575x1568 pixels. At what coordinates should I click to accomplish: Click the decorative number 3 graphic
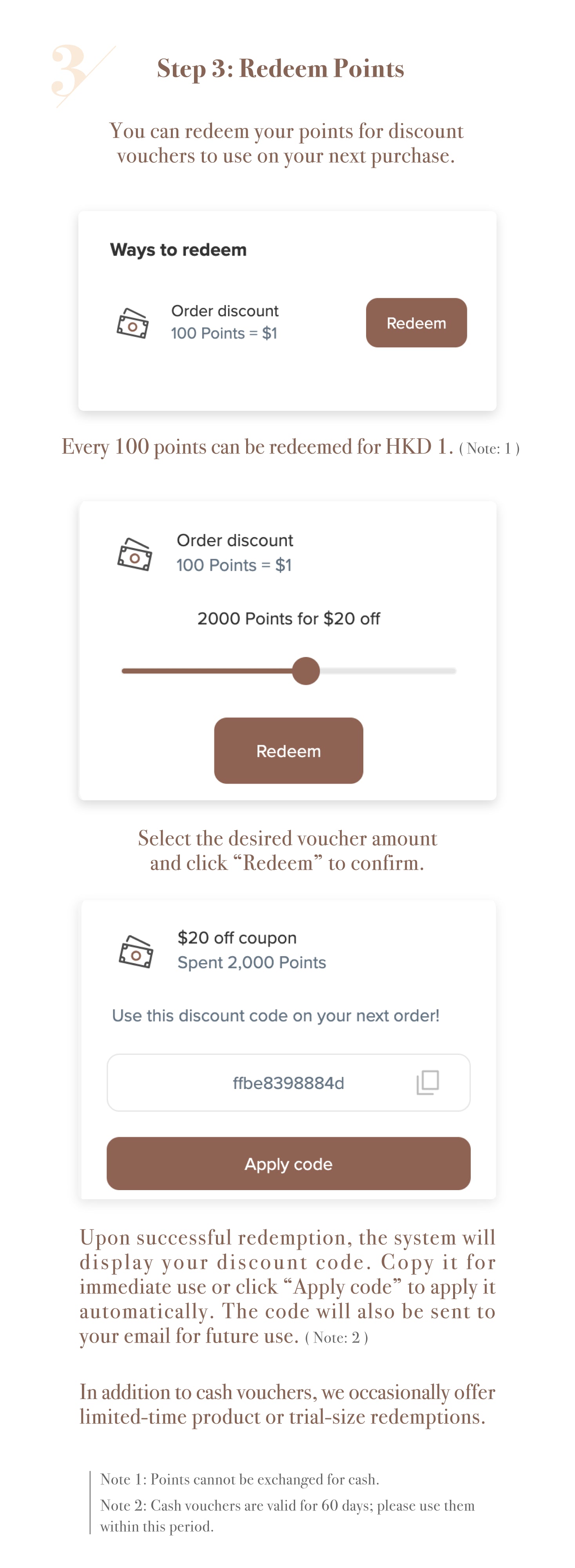pyautogui.click(x=82, y=74)
